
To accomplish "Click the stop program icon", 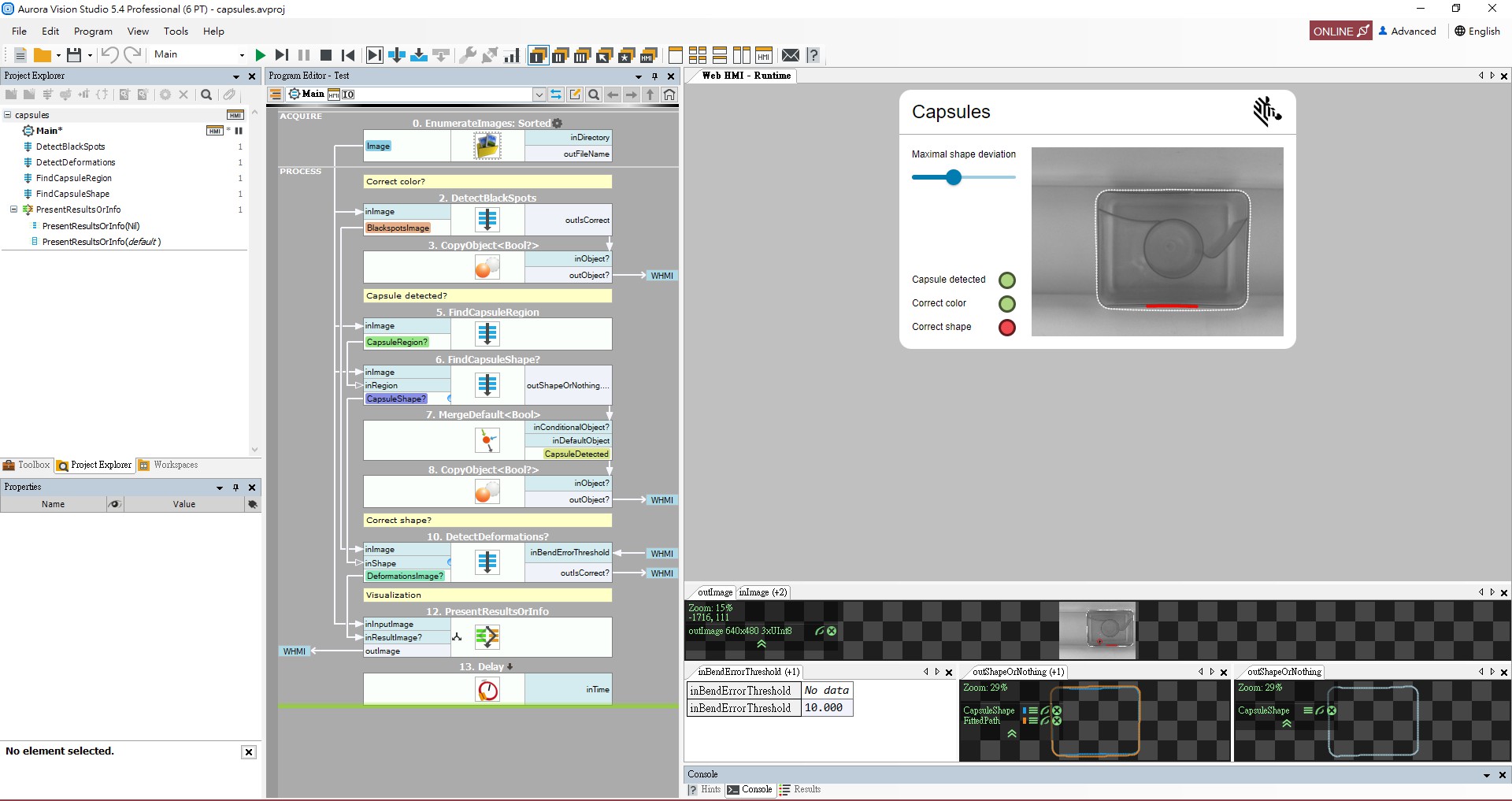I will 326,55.
